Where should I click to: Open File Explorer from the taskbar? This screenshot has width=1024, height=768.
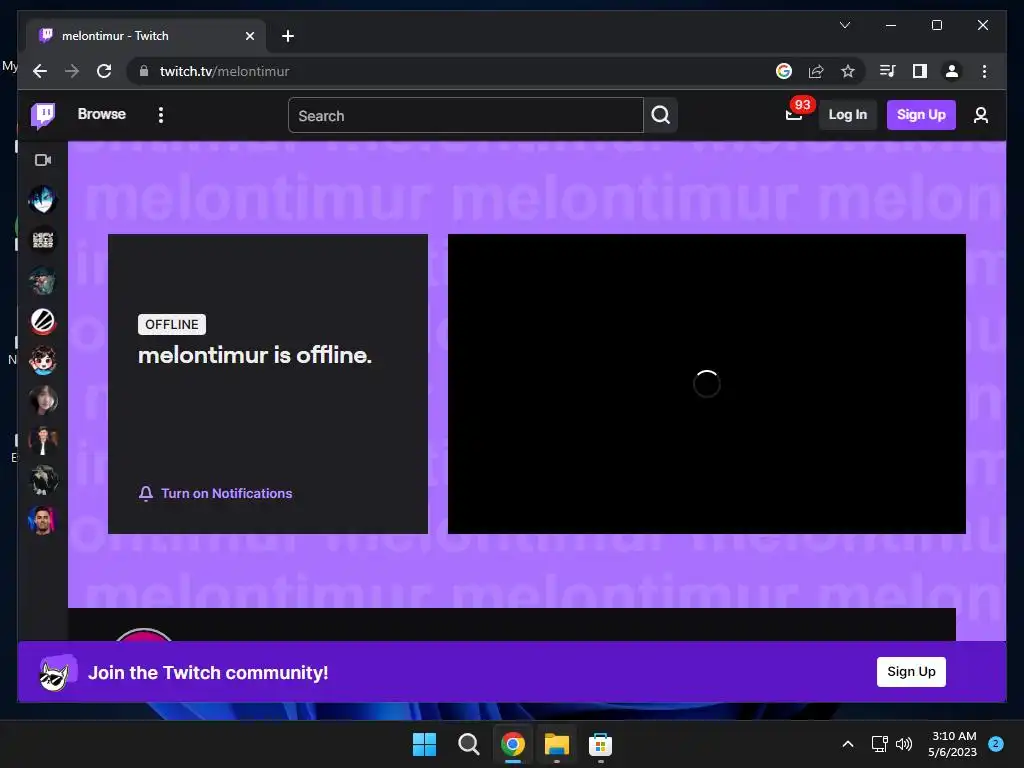click(556, 744)
